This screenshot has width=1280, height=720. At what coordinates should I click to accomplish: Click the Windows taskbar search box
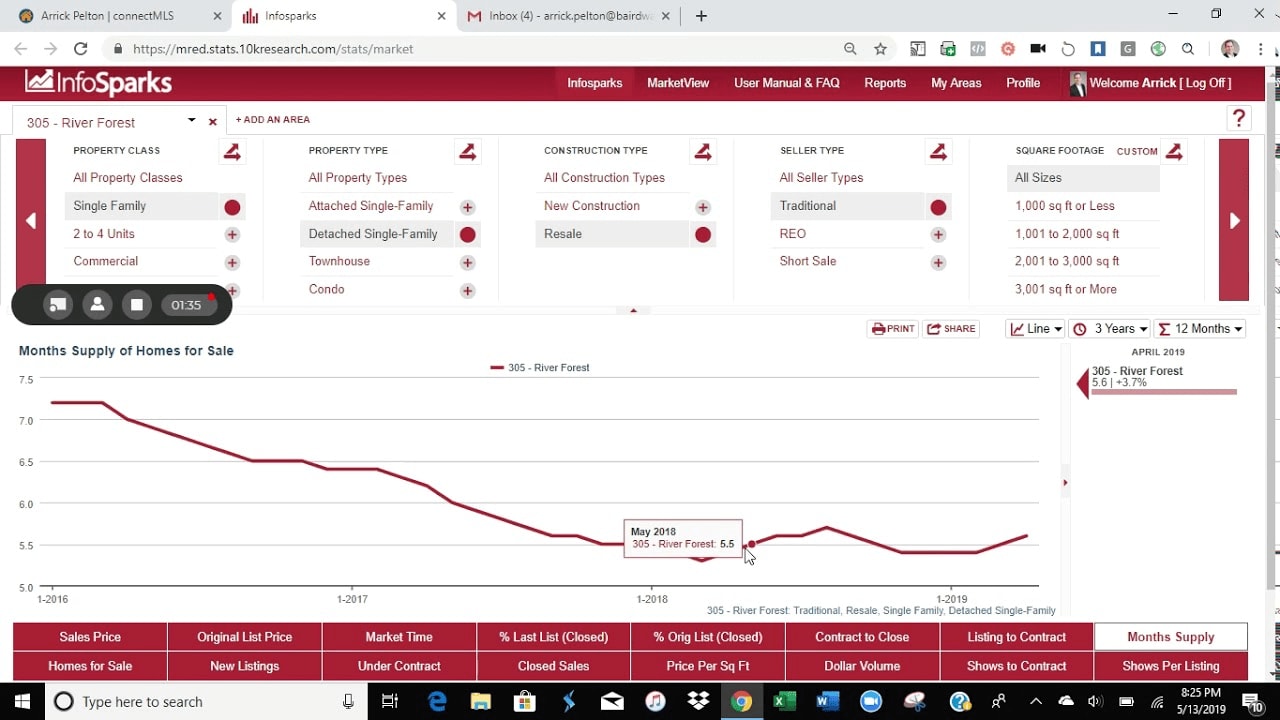(x=205, y=701)
